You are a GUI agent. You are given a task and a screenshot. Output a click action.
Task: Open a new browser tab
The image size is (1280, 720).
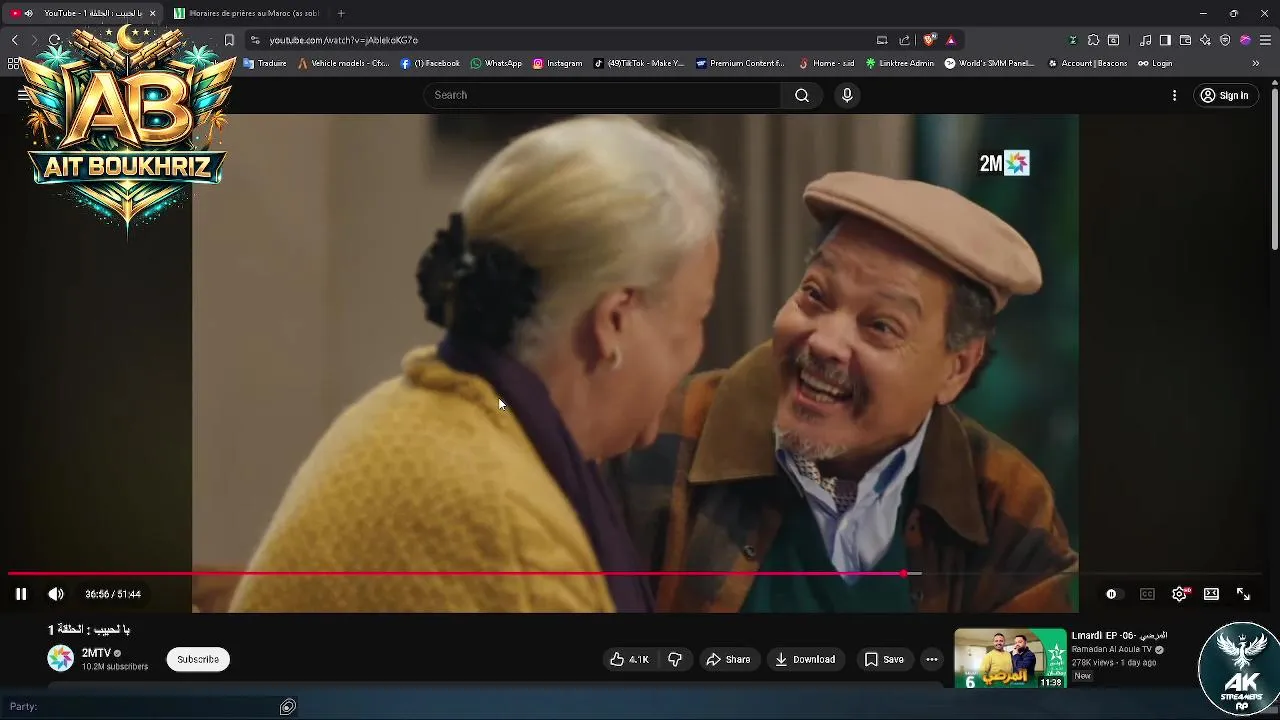pos(341,13)
